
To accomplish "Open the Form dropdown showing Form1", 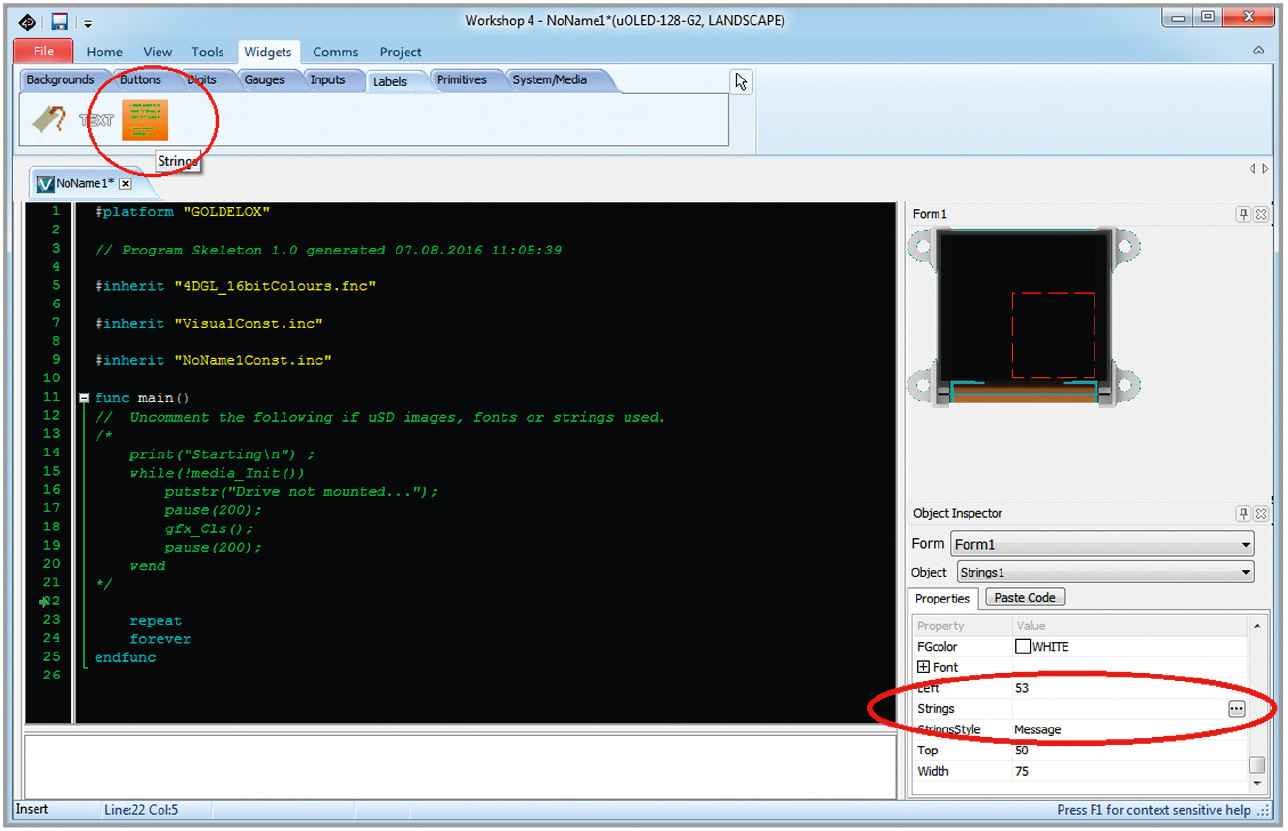I will click(1101, 545).
